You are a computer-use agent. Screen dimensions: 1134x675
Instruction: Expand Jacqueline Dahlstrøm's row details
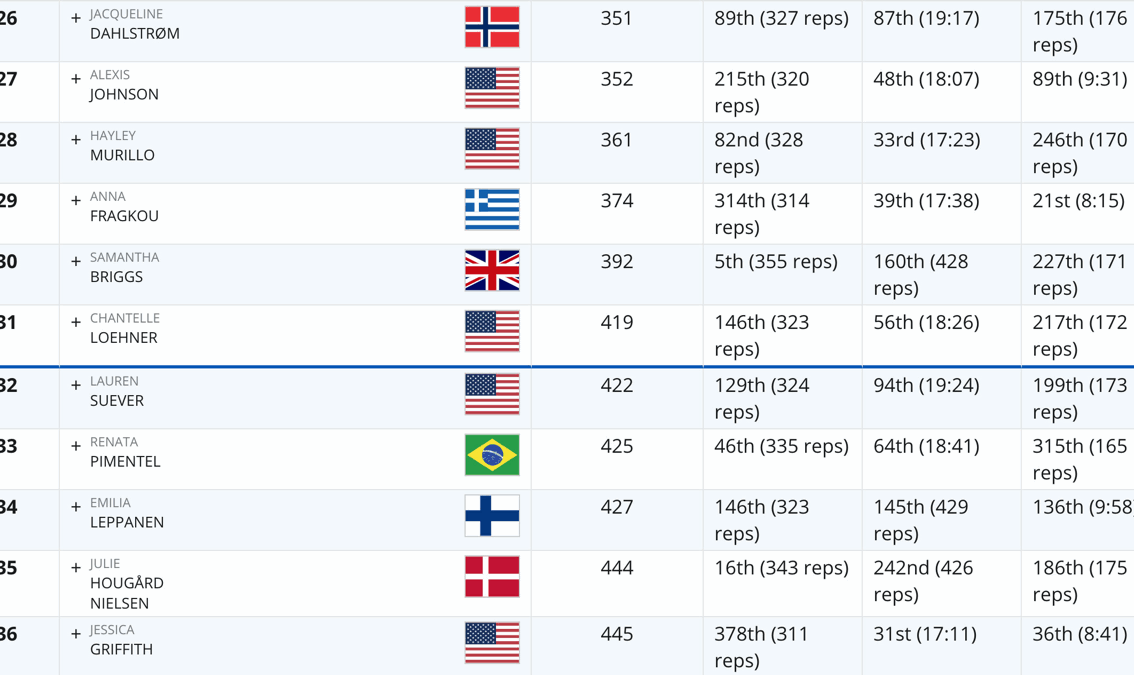[x=76, y=18]
